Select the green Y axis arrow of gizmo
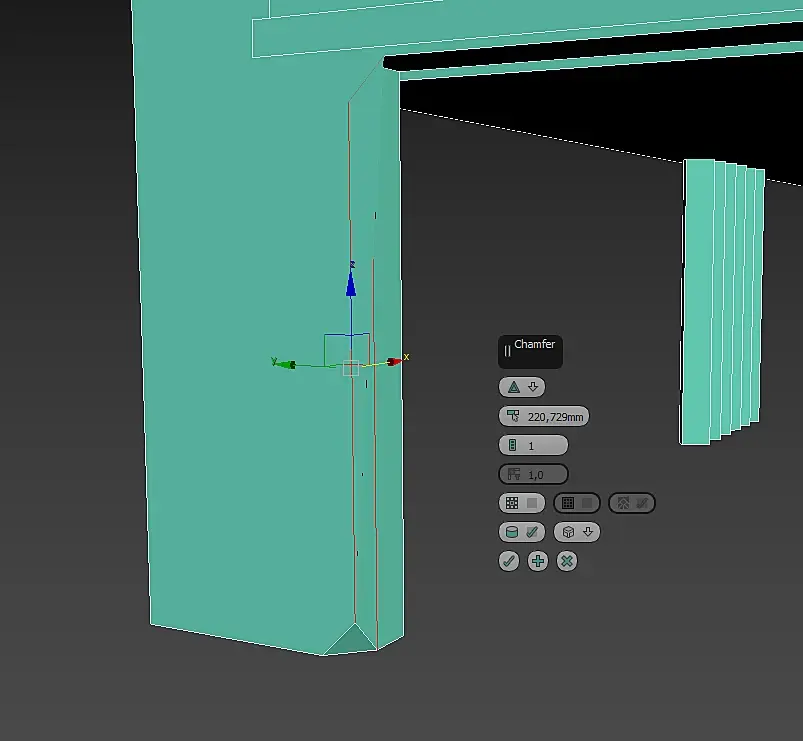The image size is (803, 741). 285,364
